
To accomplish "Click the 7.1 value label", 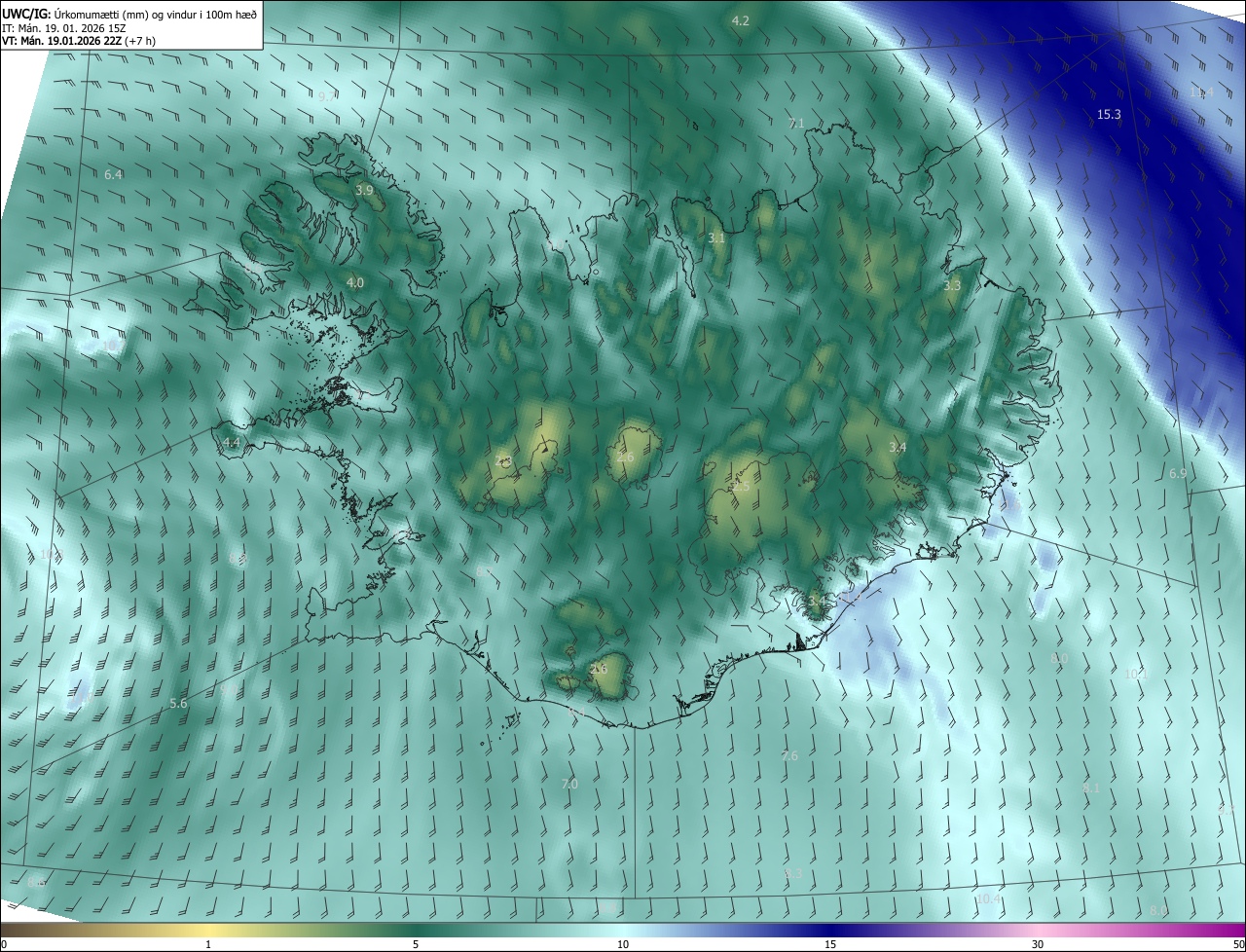I will tap(796, 124).
